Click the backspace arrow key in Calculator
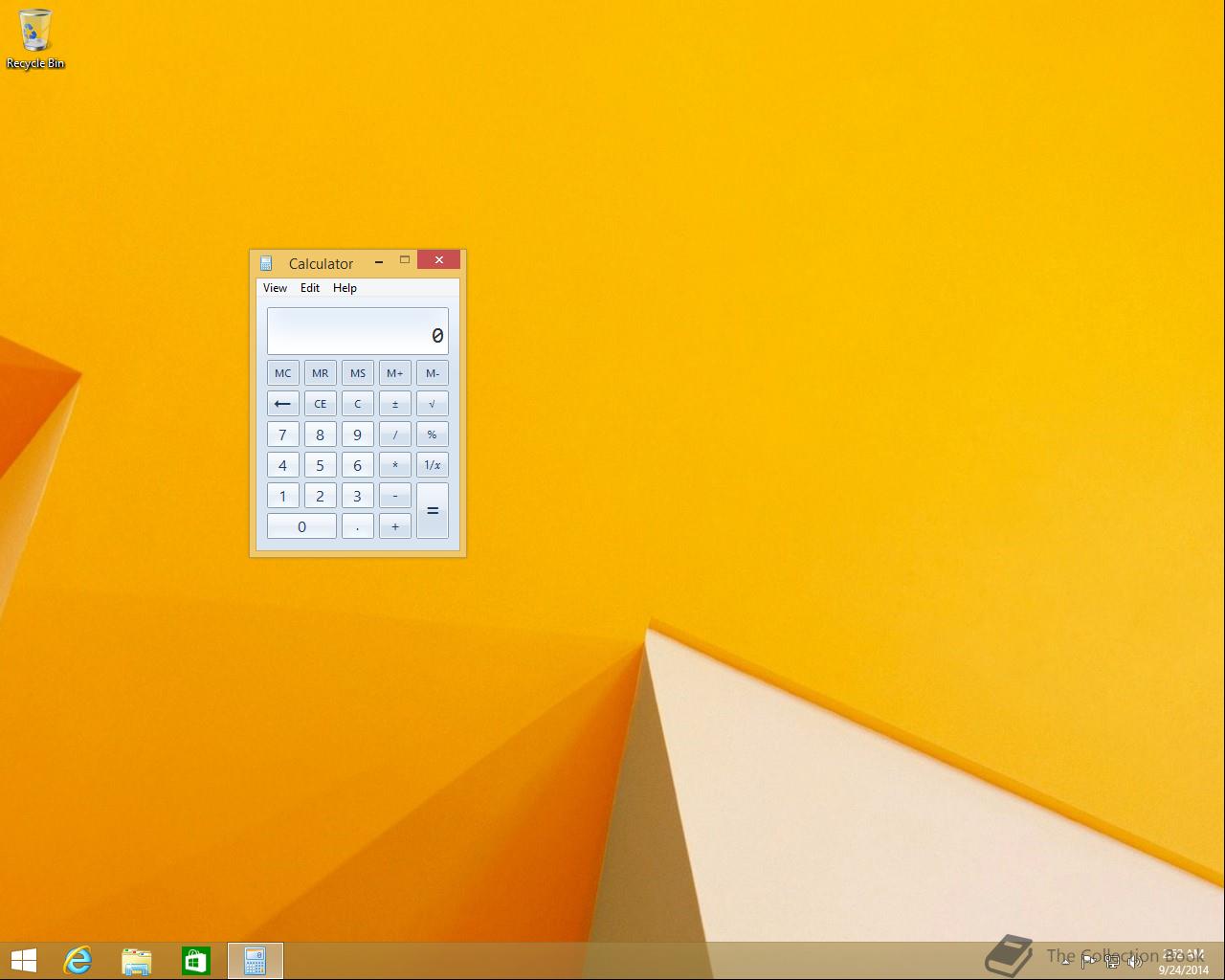Image resolution: width=1225 pixels, height=980 pixels. pyautogui.click(x=282, y=404)
